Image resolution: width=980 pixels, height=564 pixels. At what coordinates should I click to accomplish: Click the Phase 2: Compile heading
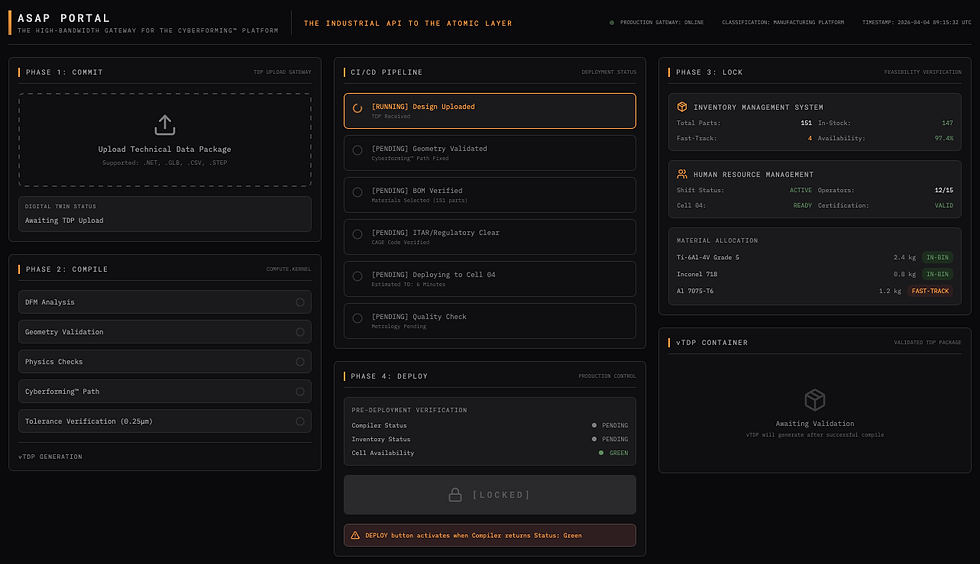click(66, 269)
